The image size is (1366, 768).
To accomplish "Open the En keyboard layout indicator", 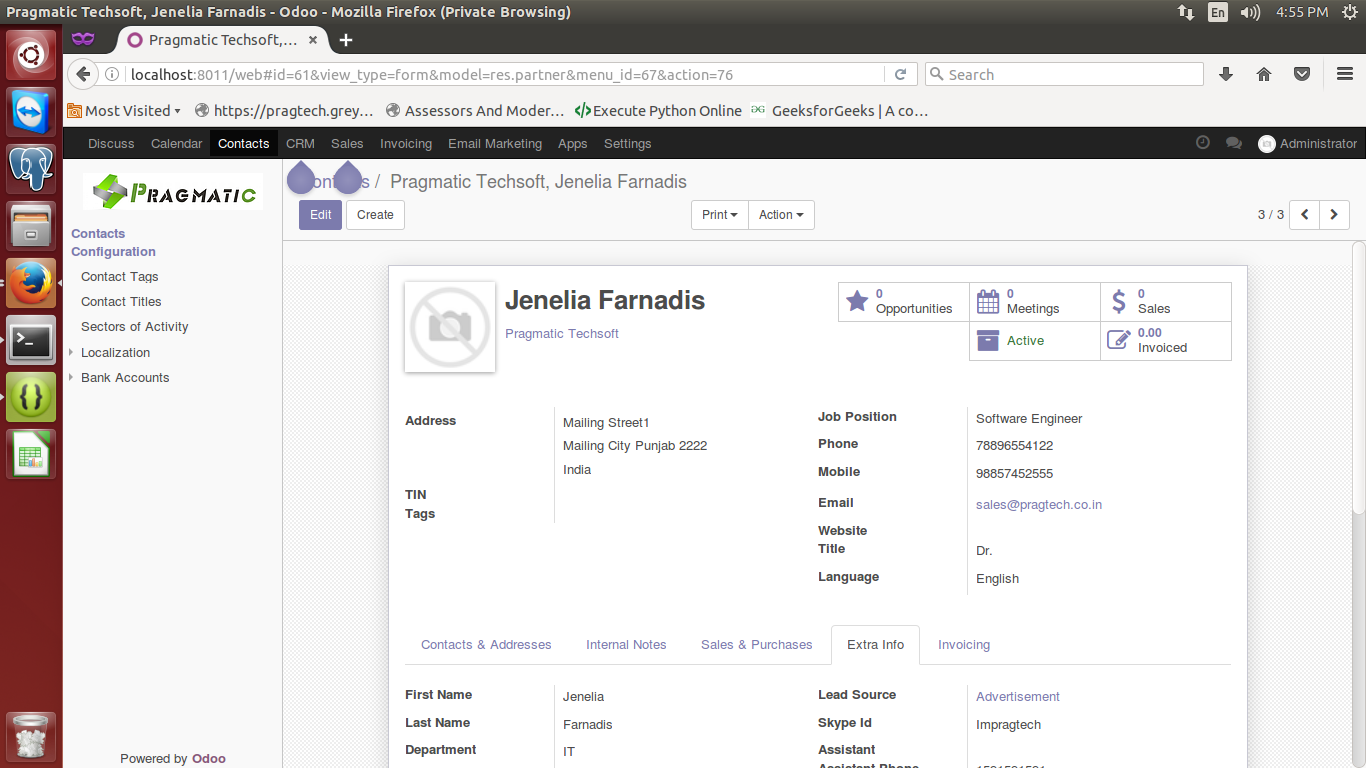I will [1217, 12].
